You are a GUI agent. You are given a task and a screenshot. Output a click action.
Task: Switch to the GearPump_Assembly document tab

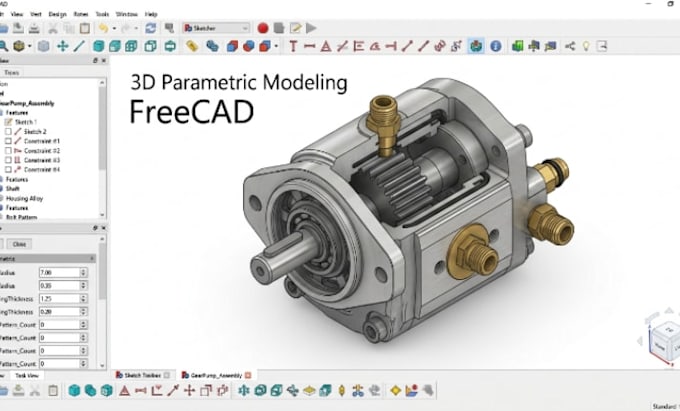coord(216,375)
